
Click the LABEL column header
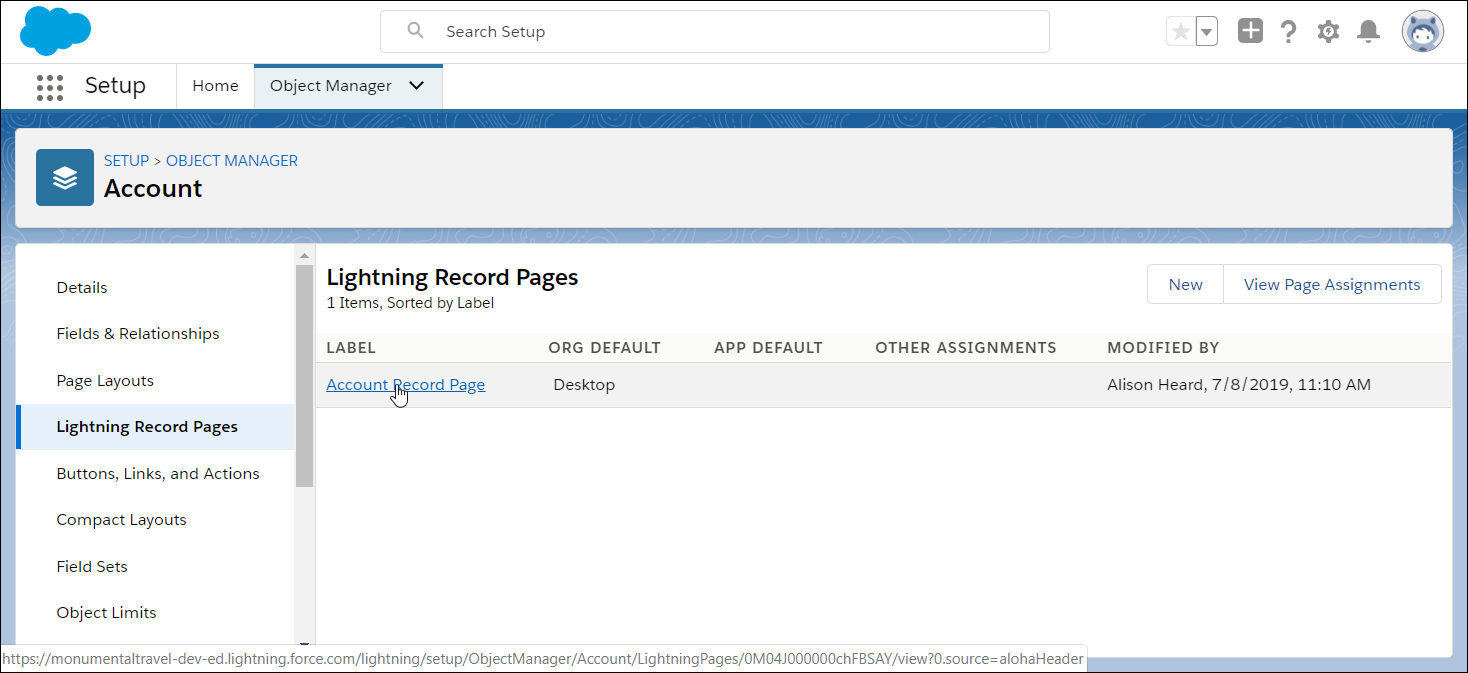(x=351, y=348)
